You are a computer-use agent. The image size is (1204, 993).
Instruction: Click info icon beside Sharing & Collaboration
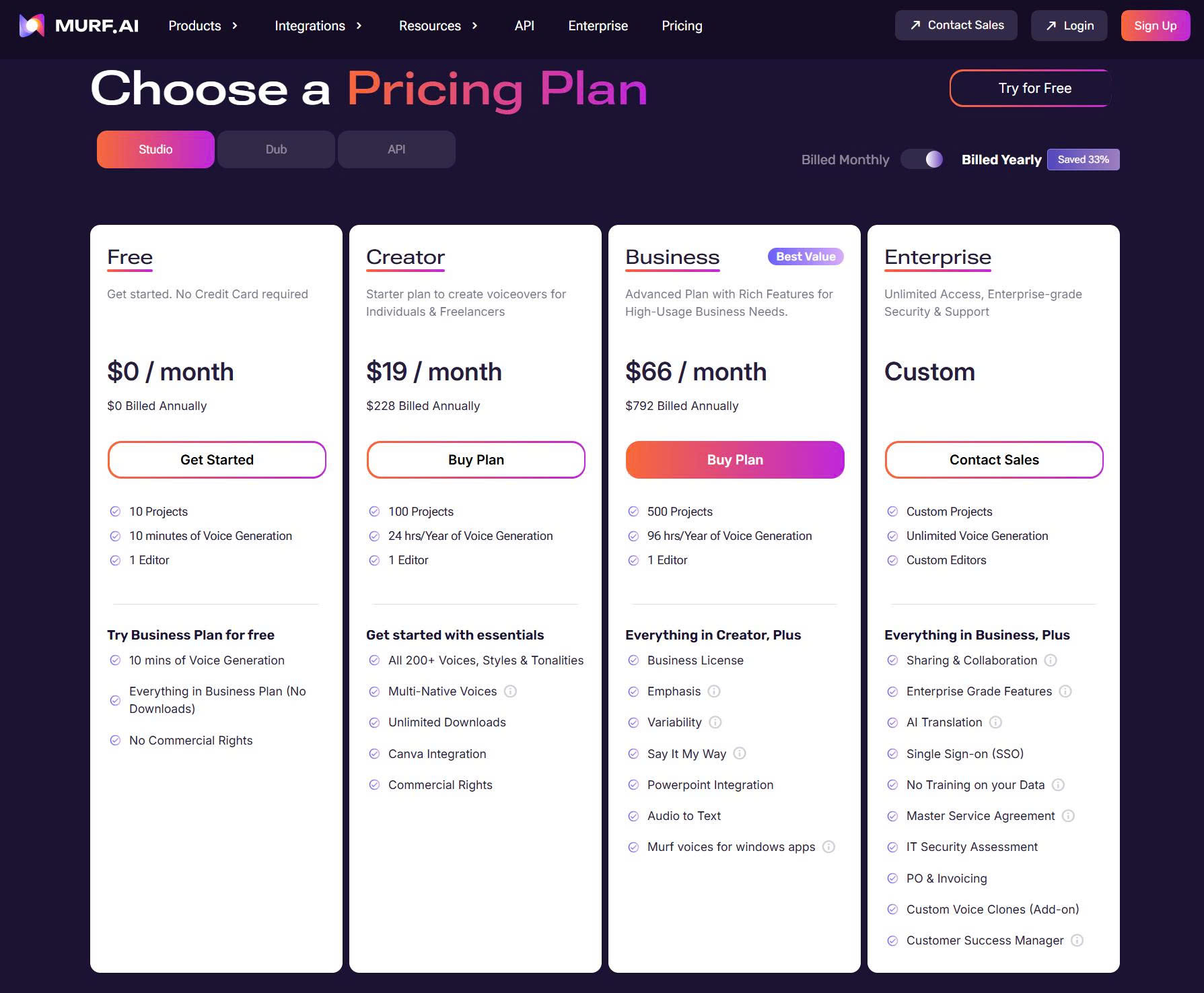tap(1051, 660)
